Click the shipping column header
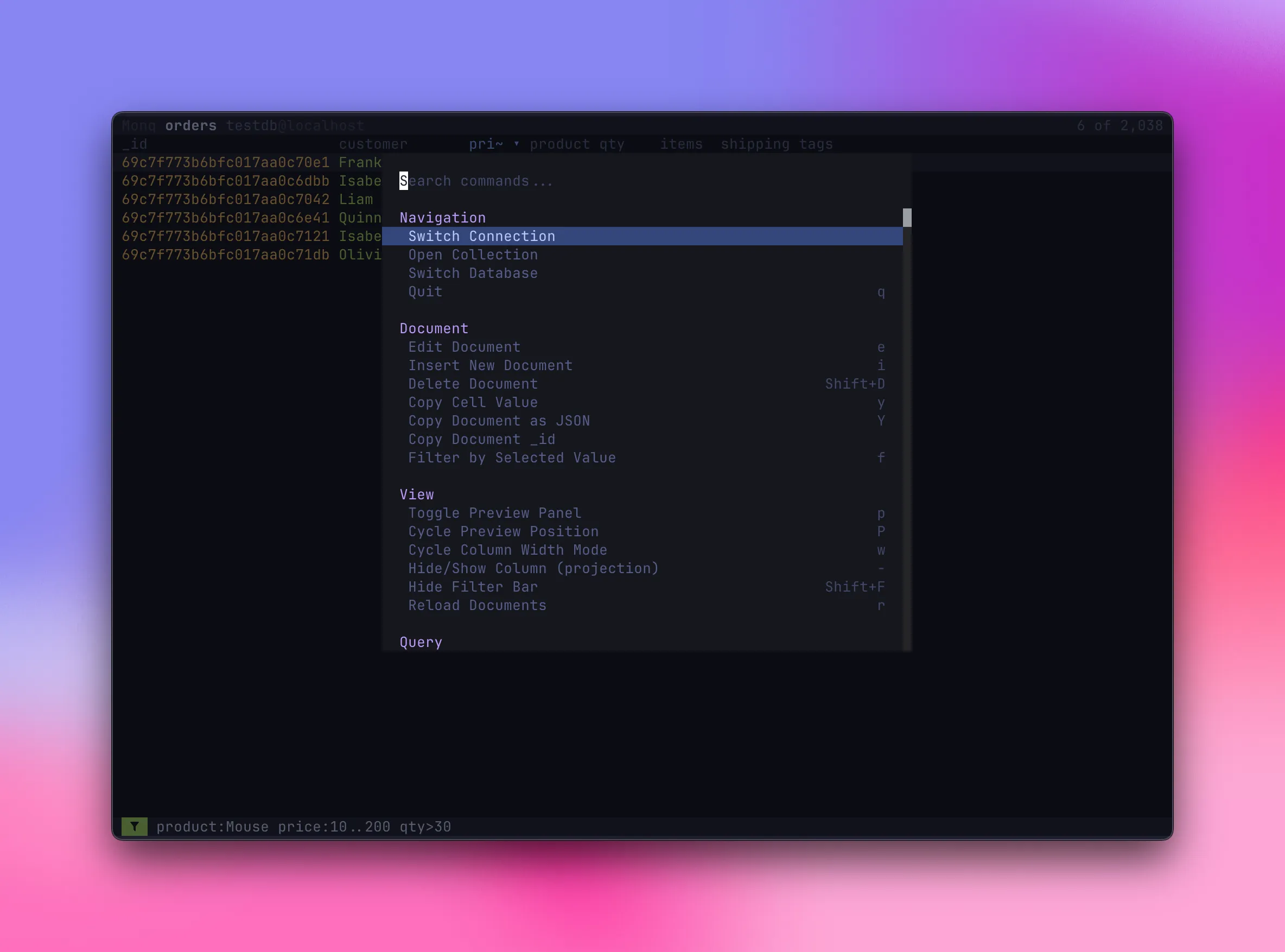 755,144
